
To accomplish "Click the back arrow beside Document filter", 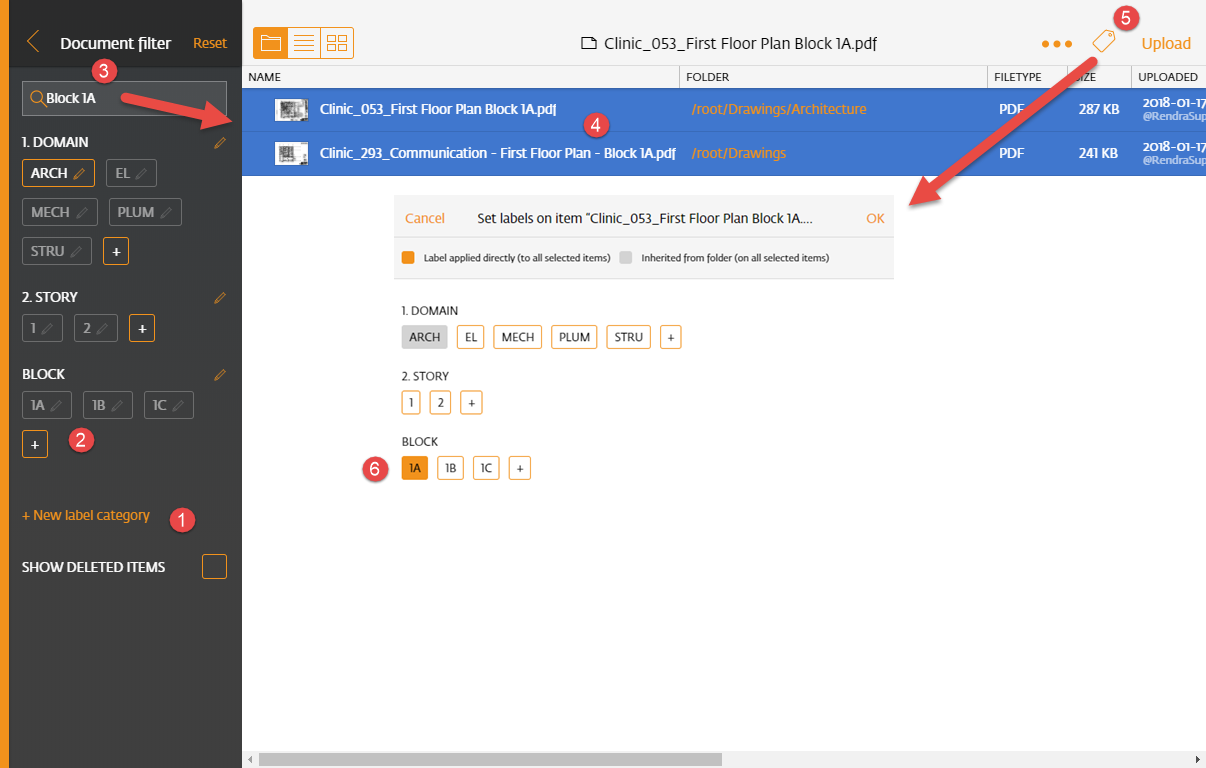I will [33, 42].
